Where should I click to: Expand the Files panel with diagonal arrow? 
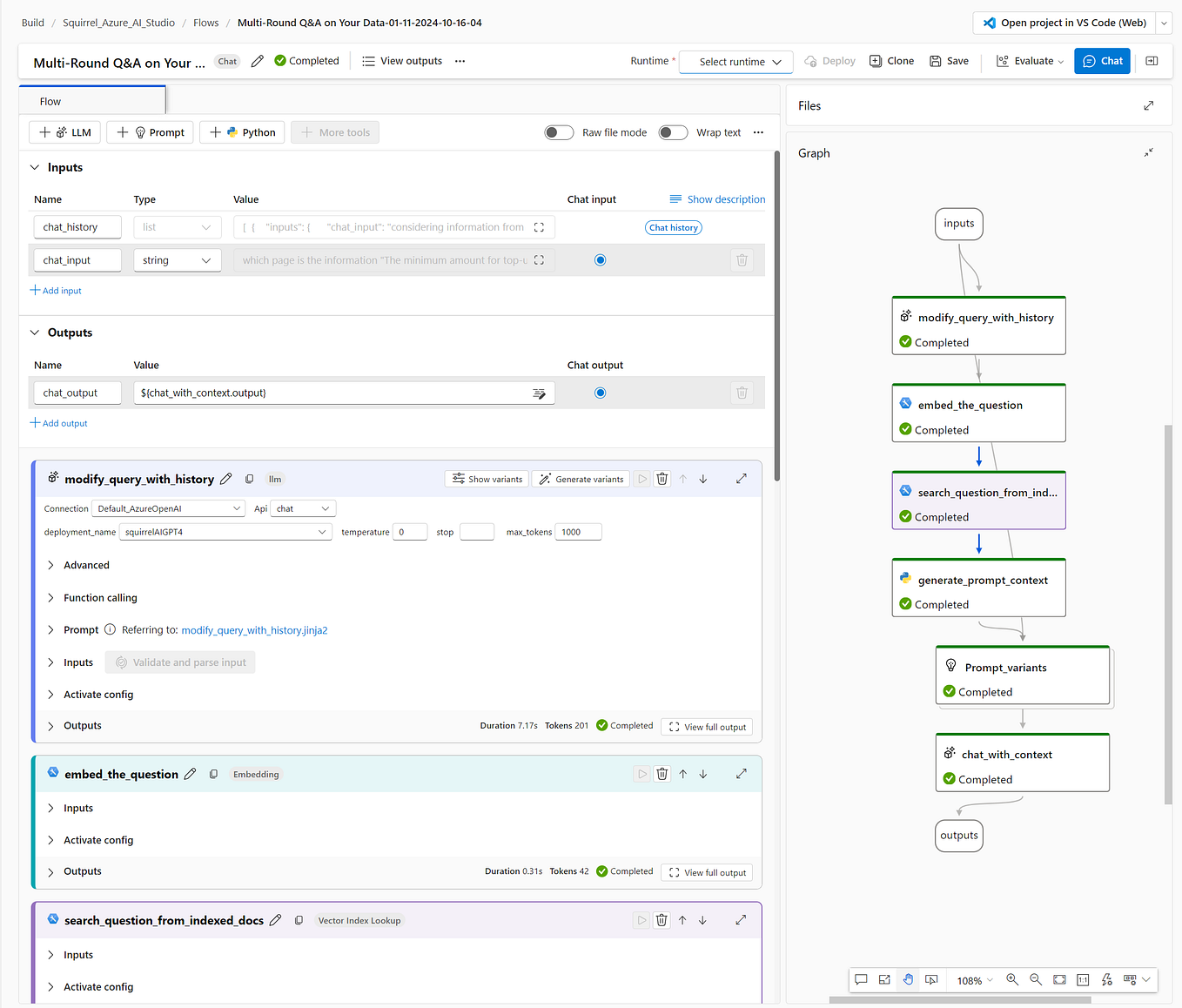pyautogui.click(x=1148, y=105)
